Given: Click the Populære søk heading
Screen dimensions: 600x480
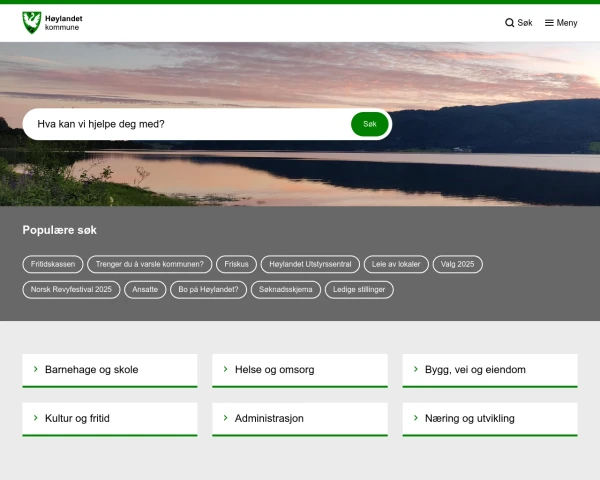Looking at the screenshot, I should click(x=60, y=230).
